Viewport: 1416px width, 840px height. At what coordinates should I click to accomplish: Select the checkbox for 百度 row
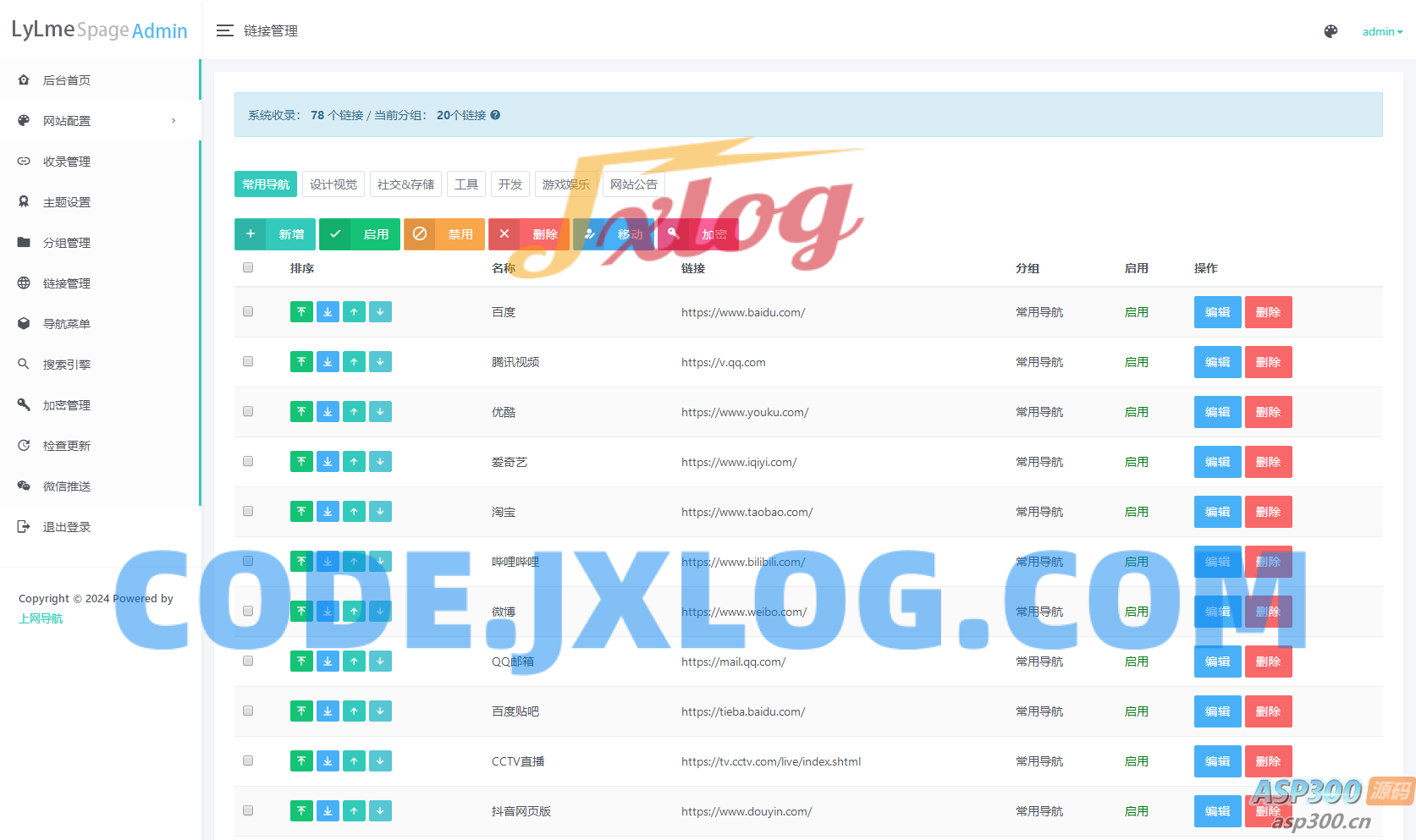point(248,311)
